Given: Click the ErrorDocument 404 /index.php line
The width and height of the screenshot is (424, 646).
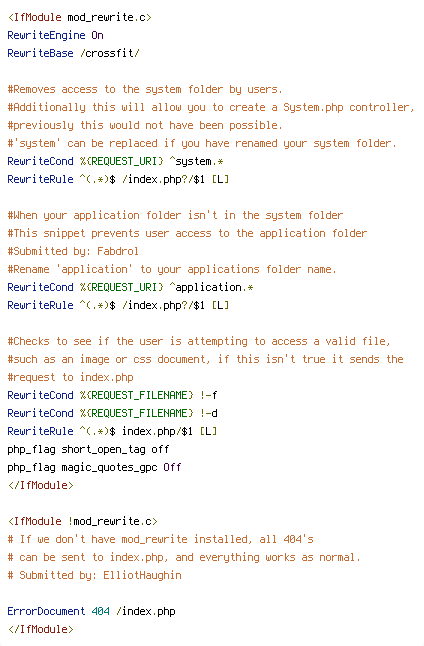Looking at the screenshot, I should (91, 611).
